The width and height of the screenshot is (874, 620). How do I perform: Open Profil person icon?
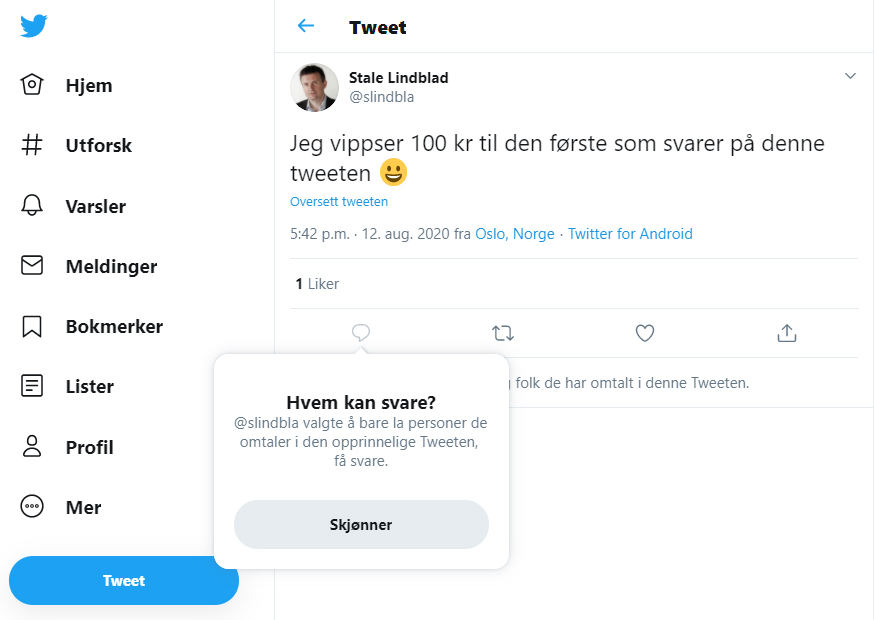32,446
